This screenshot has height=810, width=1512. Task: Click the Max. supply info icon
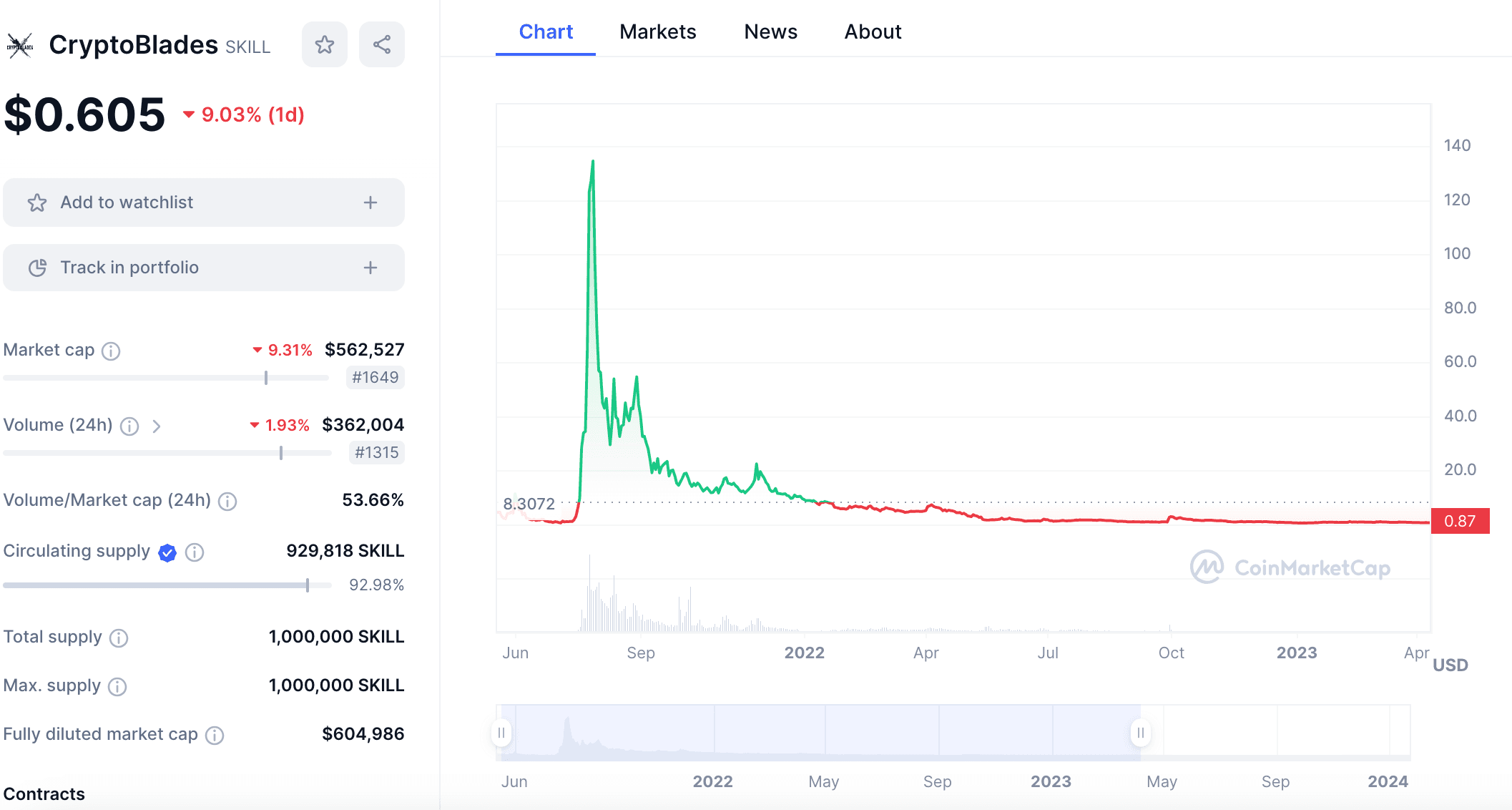117,687
